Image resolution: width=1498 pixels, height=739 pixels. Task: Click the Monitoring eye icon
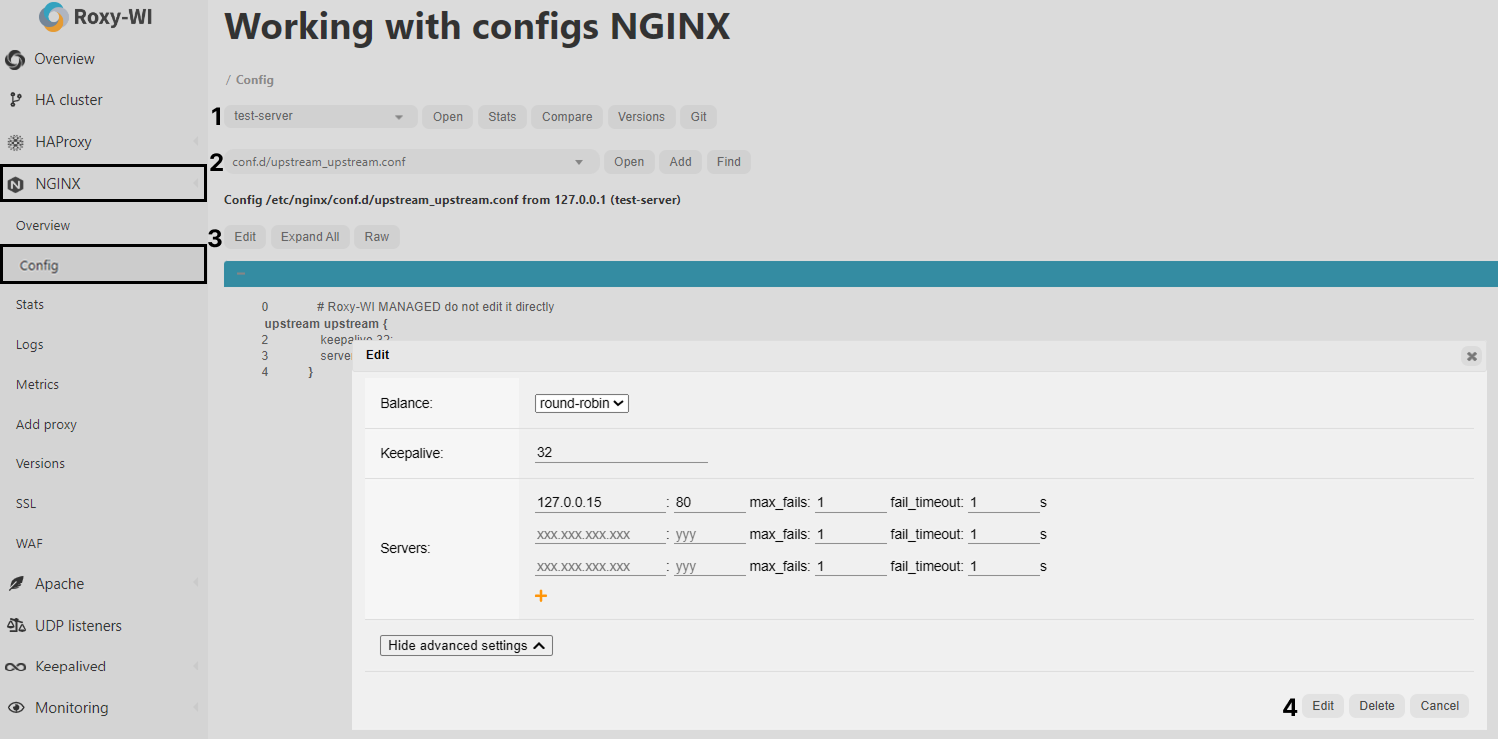pos(15,708)
